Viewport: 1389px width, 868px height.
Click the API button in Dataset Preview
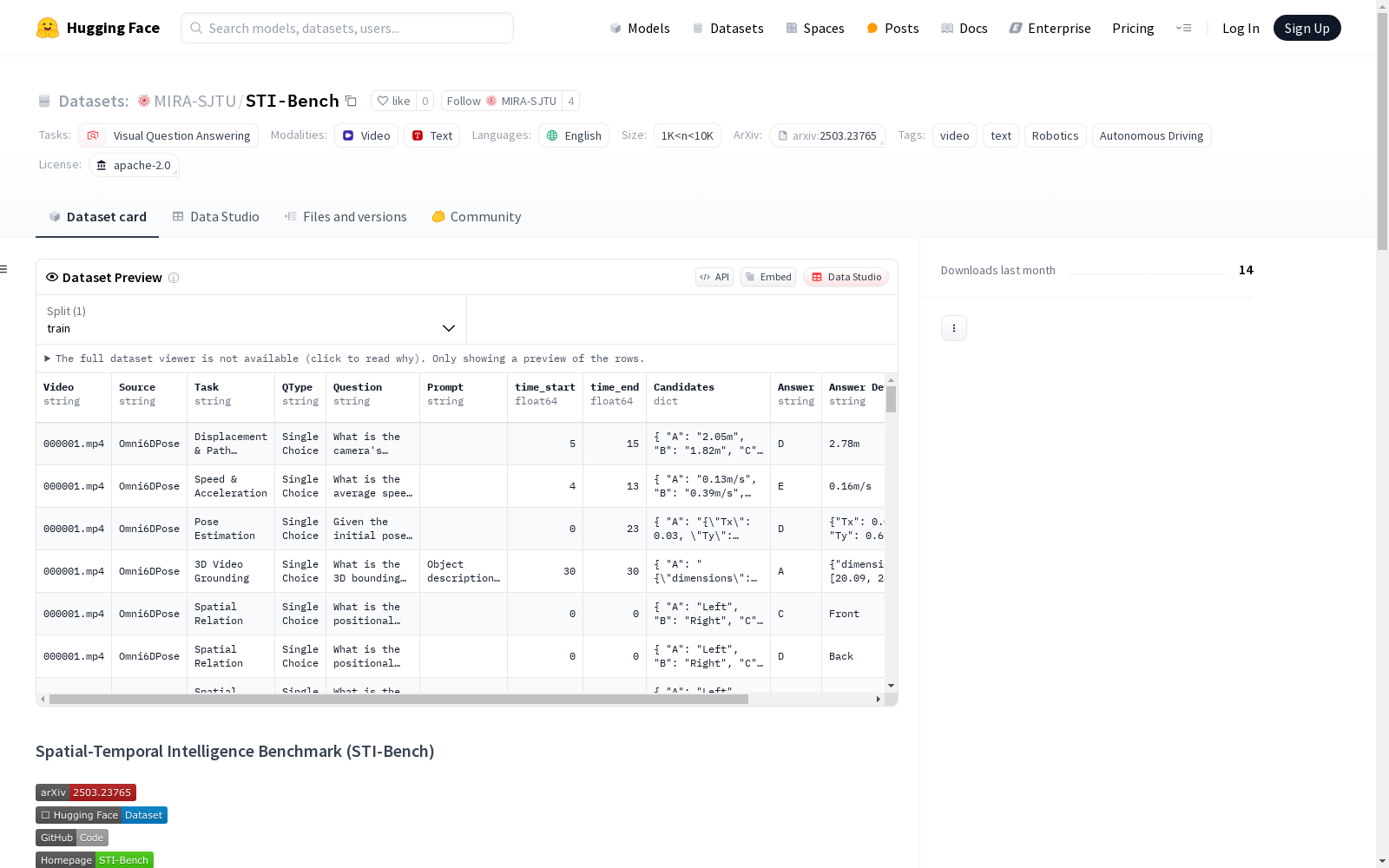pos(714,277)
